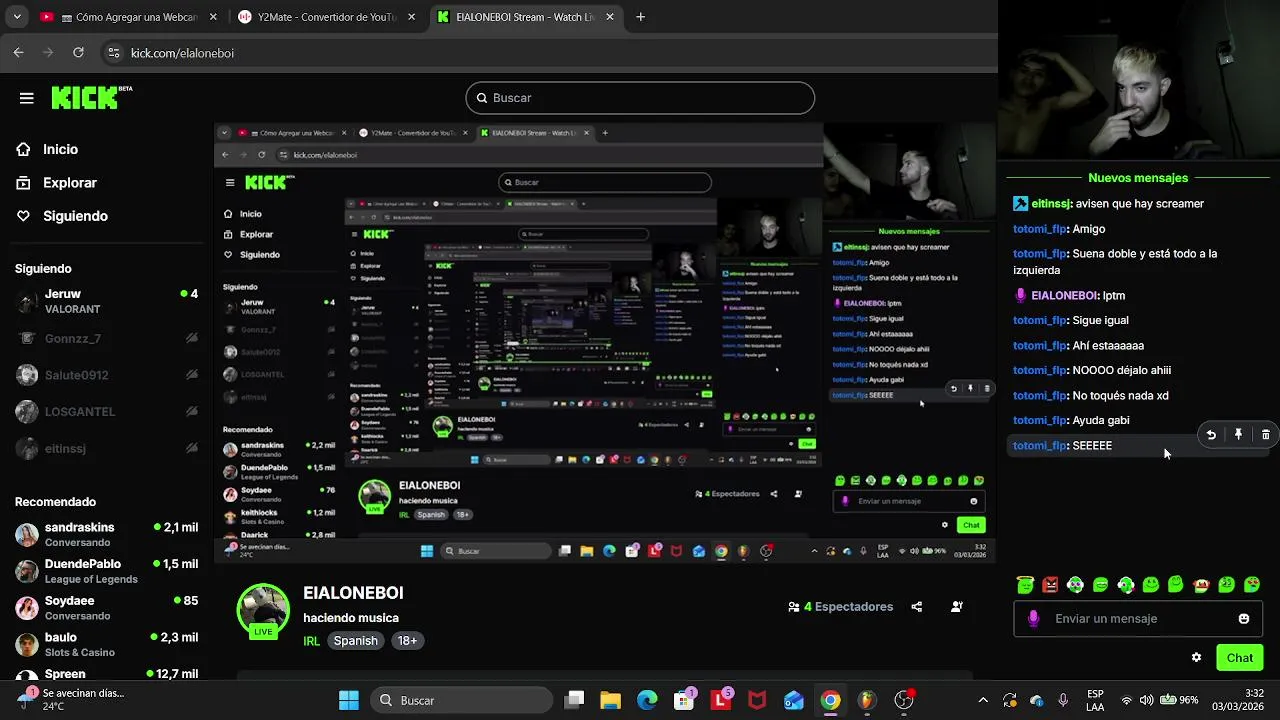This screenshot has width=1280, height=720.
Task: Open DuendePablo's League of Legends stream
Action: 106,571
